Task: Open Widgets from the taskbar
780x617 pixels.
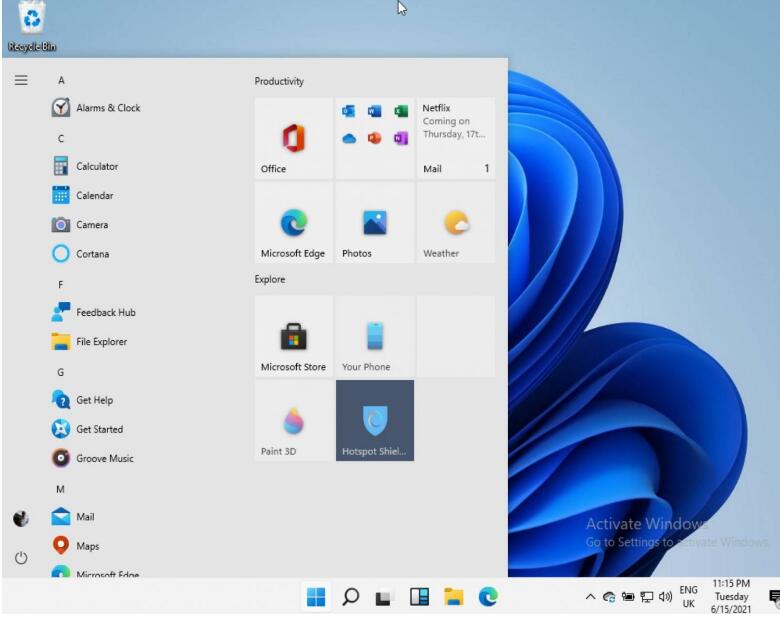Action: (419, 597)
